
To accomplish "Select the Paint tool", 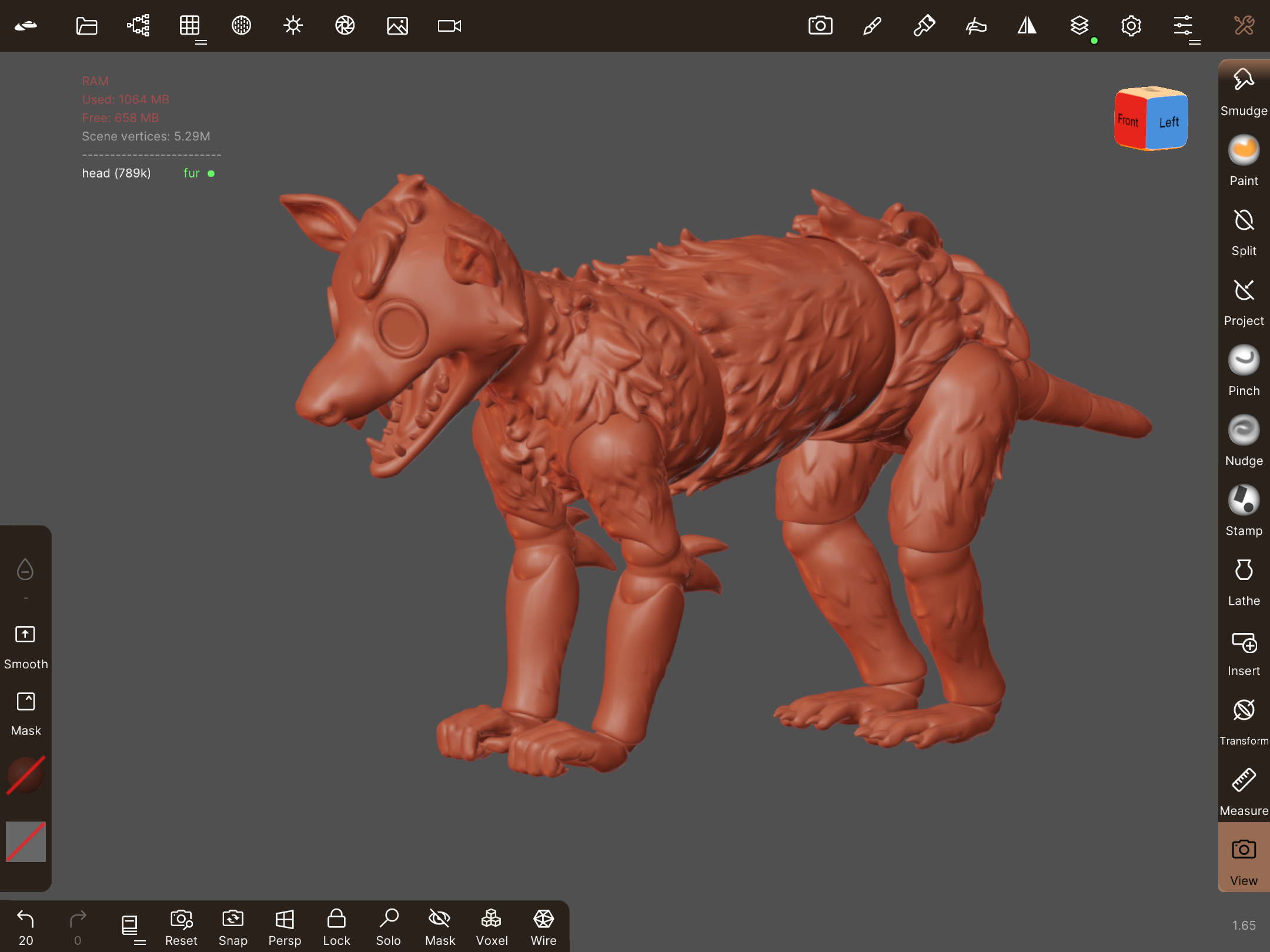I will (1244, 160).
